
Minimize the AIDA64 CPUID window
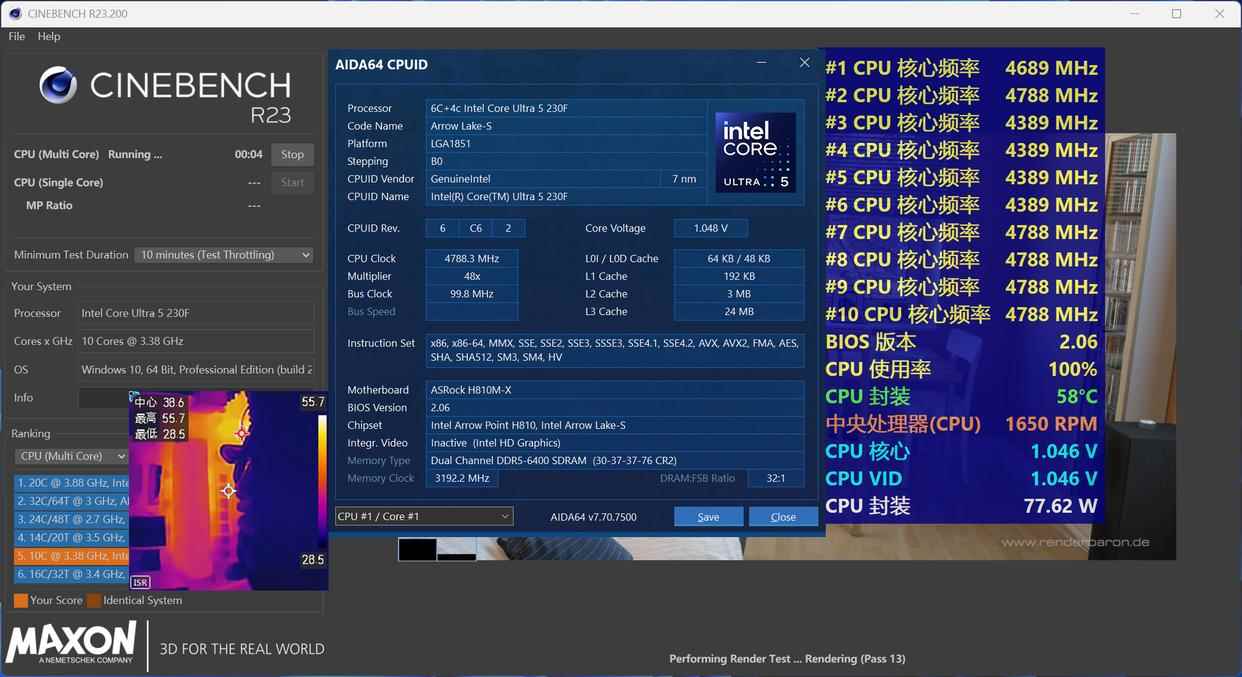point(762,63)
